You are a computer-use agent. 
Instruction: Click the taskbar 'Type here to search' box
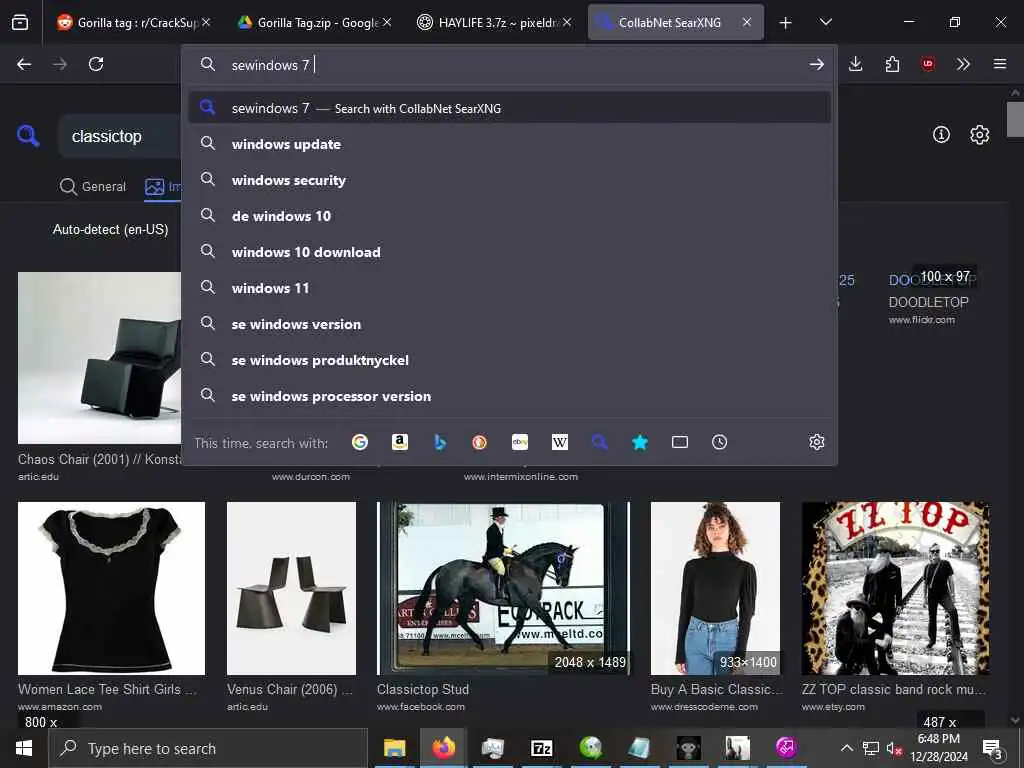208,748
